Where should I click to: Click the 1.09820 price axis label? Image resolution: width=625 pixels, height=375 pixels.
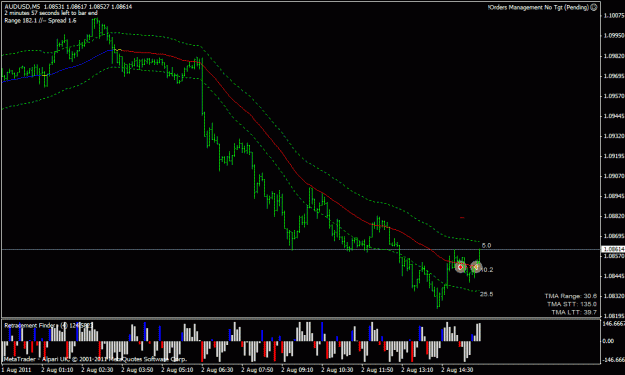tap(614, 56)
